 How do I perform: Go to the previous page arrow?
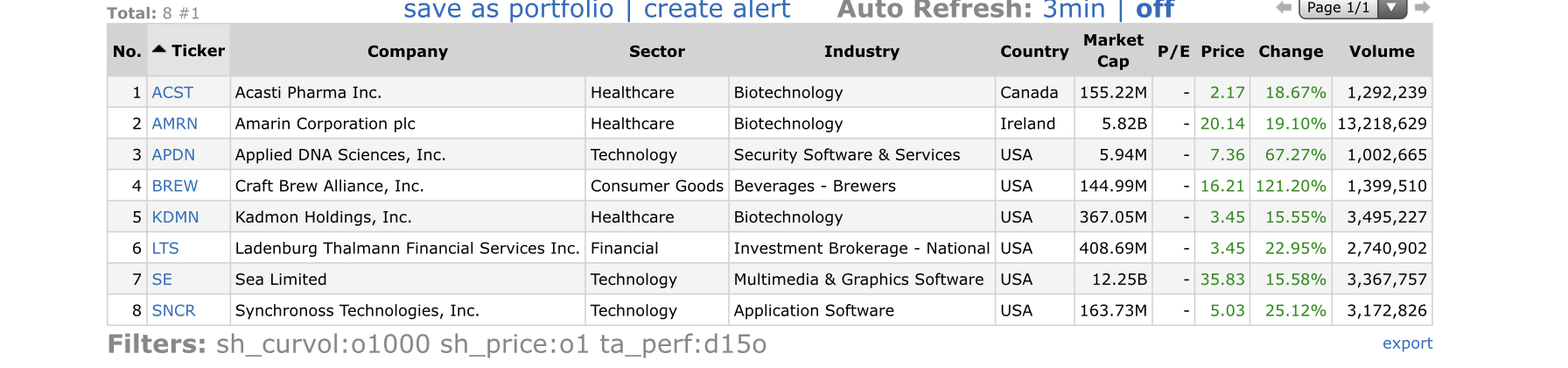click(1284, 8)
